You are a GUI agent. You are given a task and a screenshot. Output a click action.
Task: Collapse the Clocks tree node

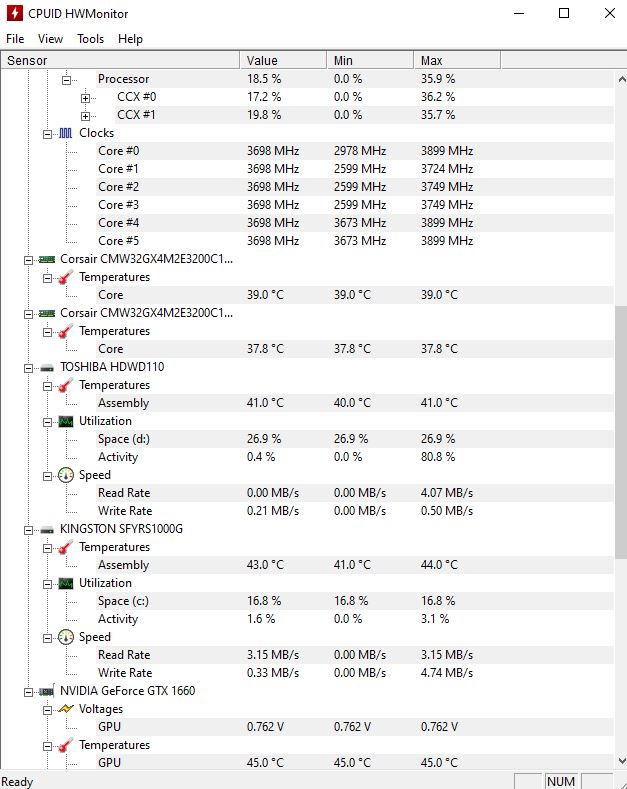(47, 134)
